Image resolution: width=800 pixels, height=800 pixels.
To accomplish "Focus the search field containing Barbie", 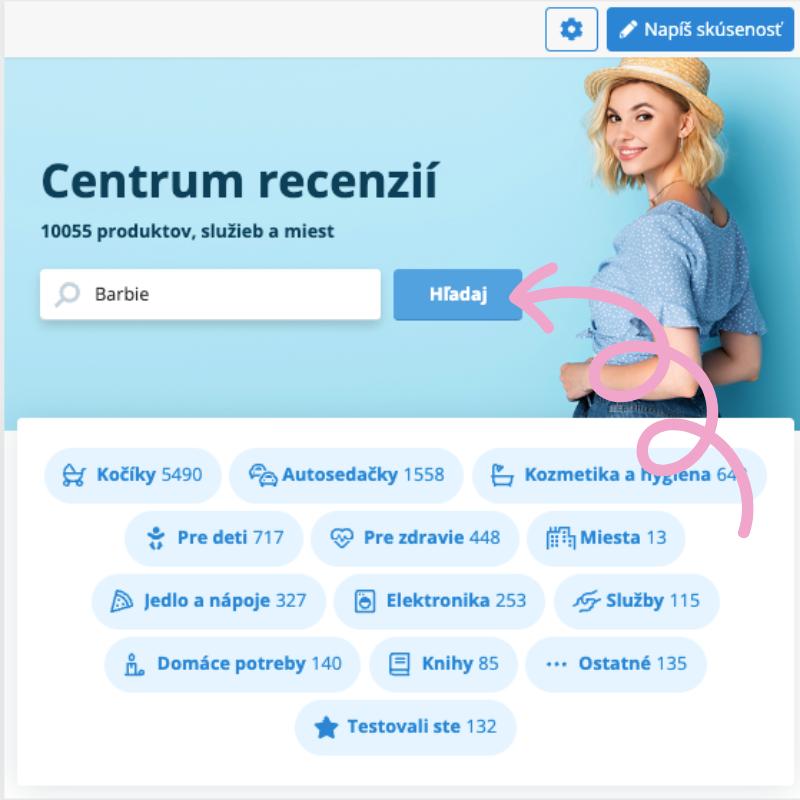I will point(210,294).
